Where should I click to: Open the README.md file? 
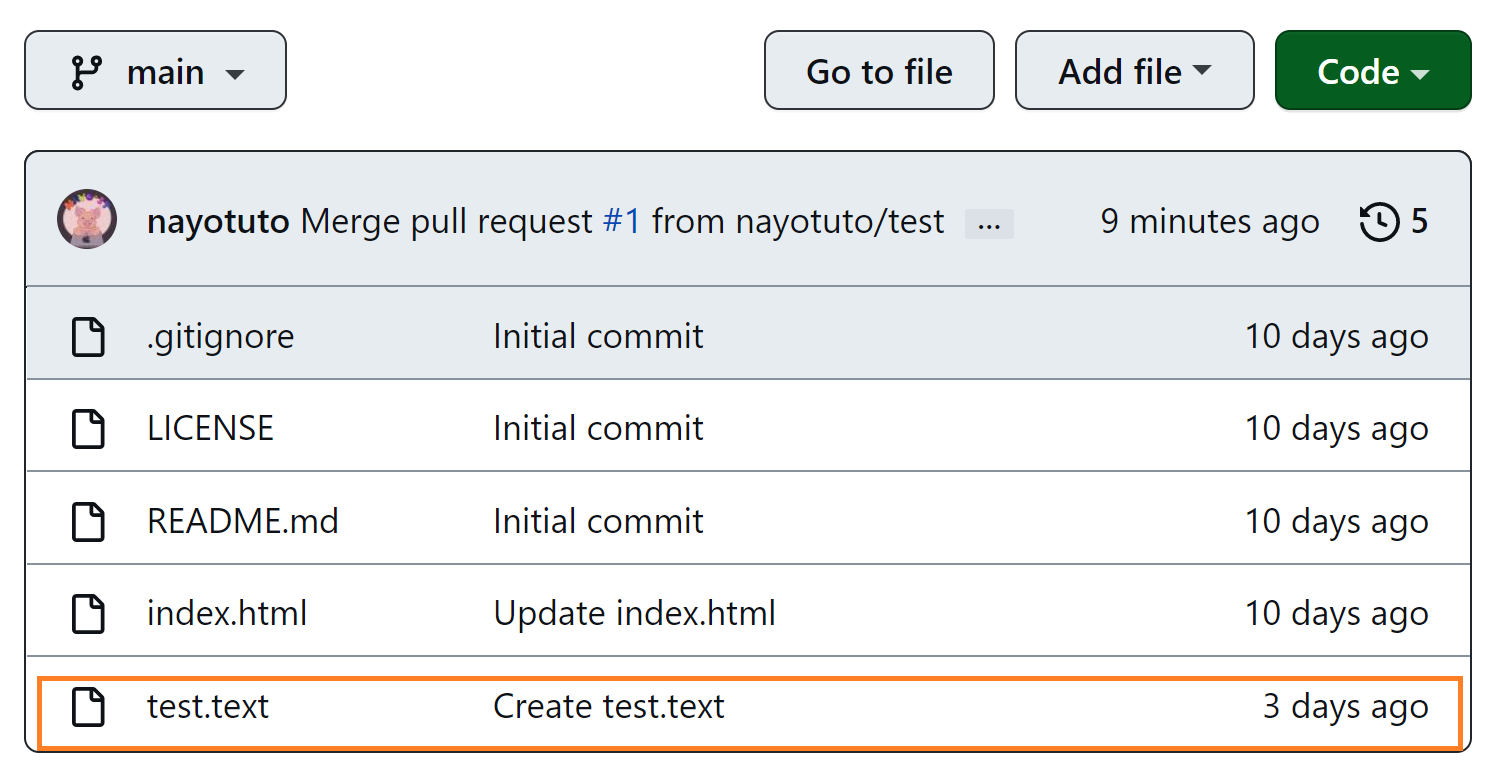point(242,522)
